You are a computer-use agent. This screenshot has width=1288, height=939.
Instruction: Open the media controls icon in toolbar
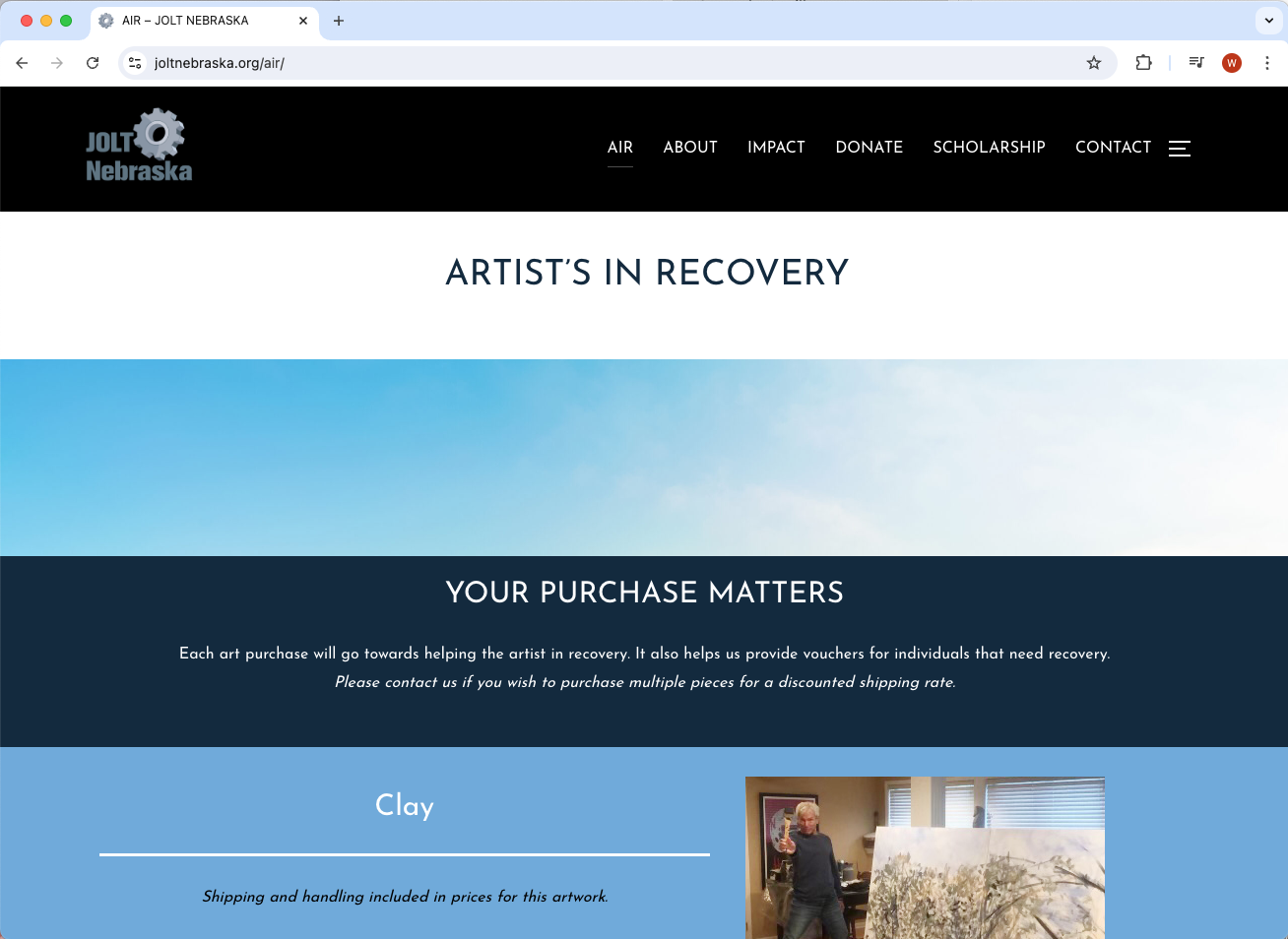coord(1196,63)
